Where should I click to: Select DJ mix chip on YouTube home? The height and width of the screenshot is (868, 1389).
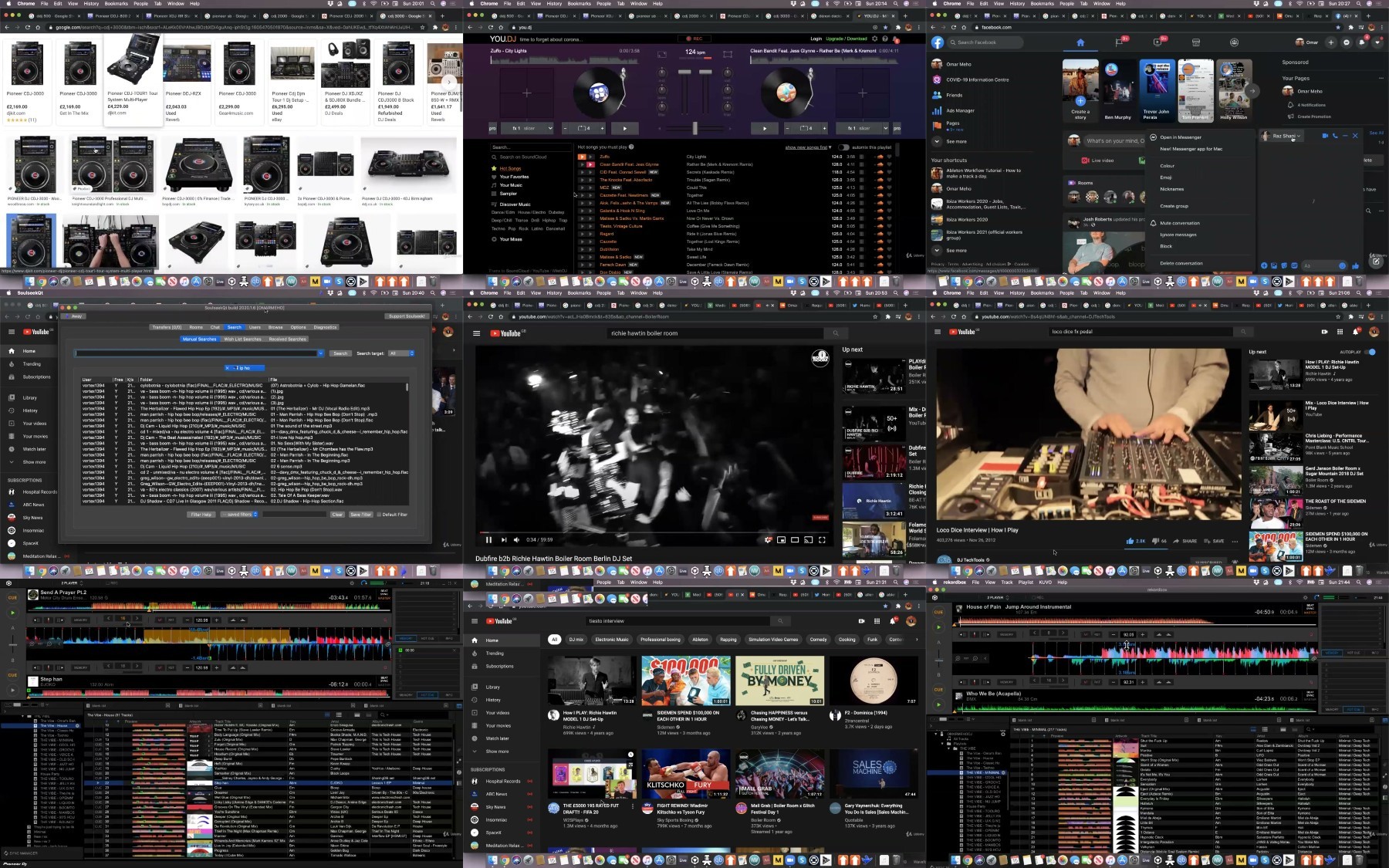pos(576,640)
